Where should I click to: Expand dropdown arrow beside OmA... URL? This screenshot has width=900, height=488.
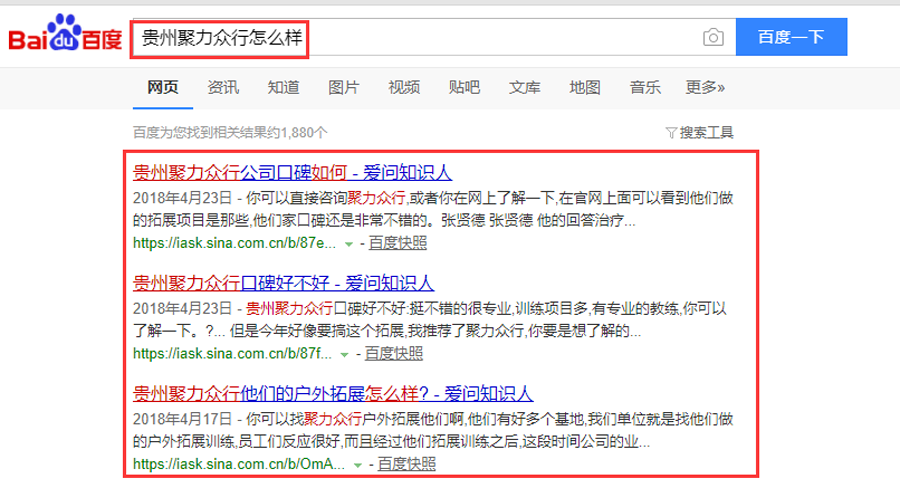click(358, 465)
